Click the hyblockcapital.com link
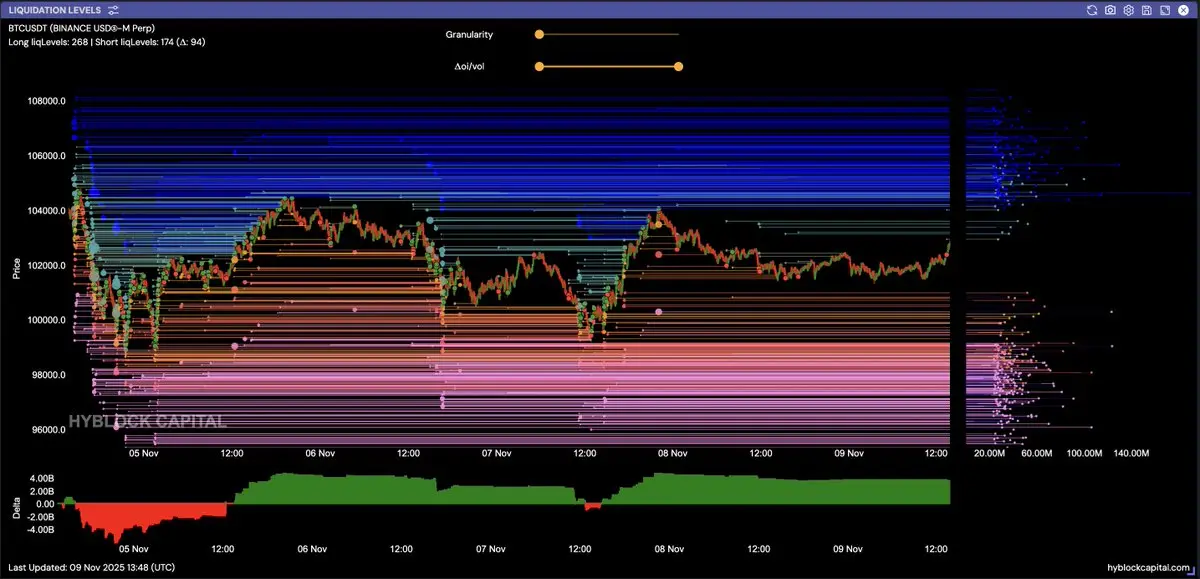Screen dimensions: 1200x579 pyautogui.click(x=1150, y=567)
